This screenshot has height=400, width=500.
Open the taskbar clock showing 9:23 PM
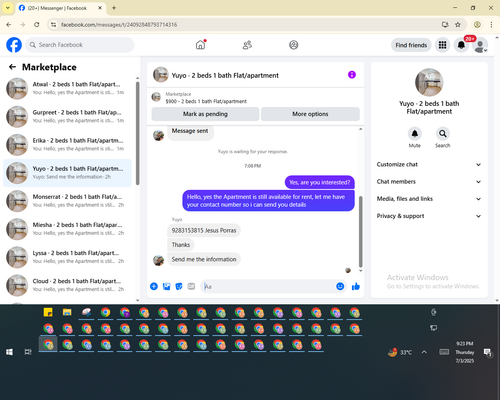click(x=465, y=352)
